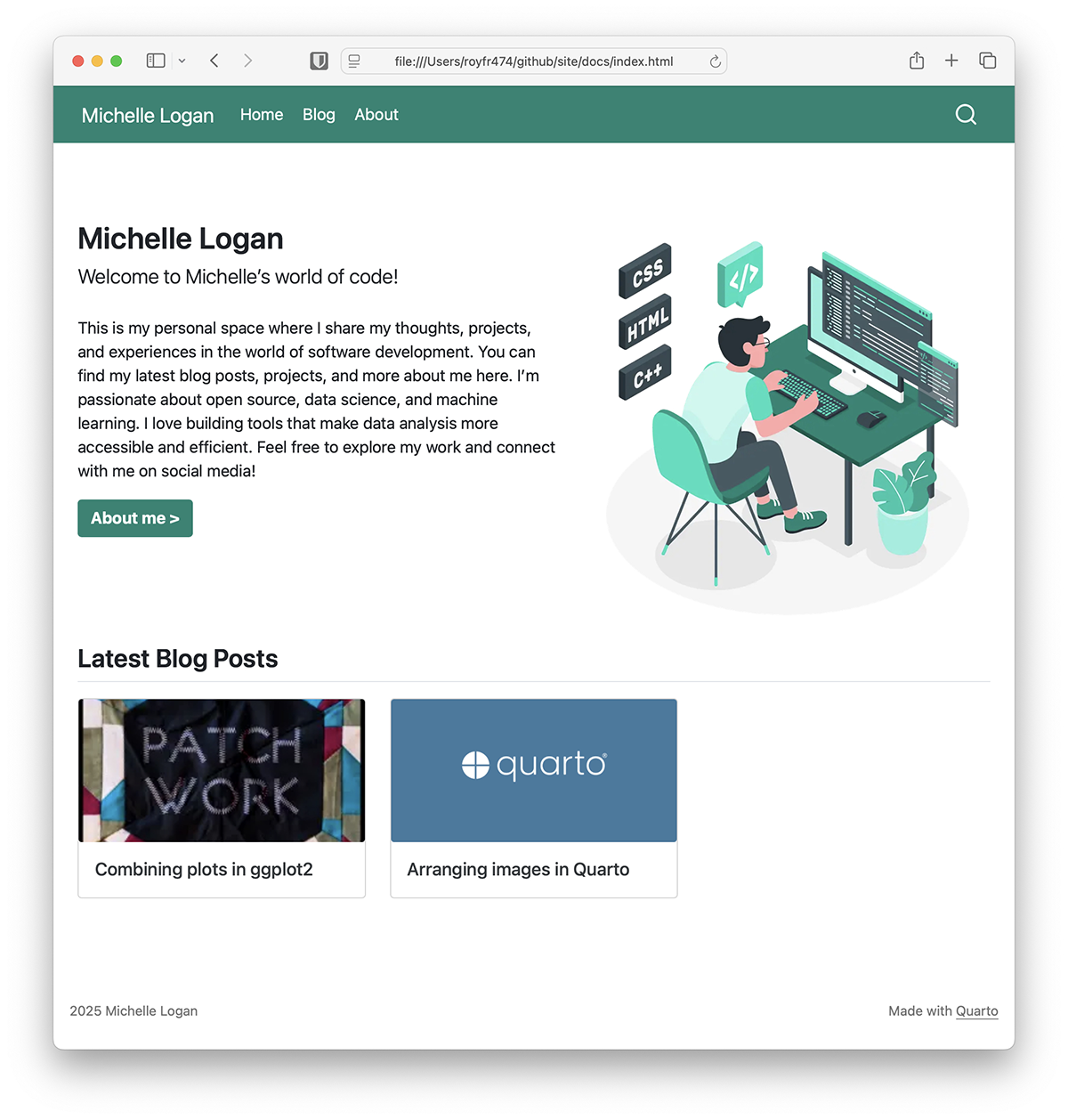Show the tab overview icon
Image resolution: width=1068 pixels, height=1120 pixels.
tap(987, 61)
